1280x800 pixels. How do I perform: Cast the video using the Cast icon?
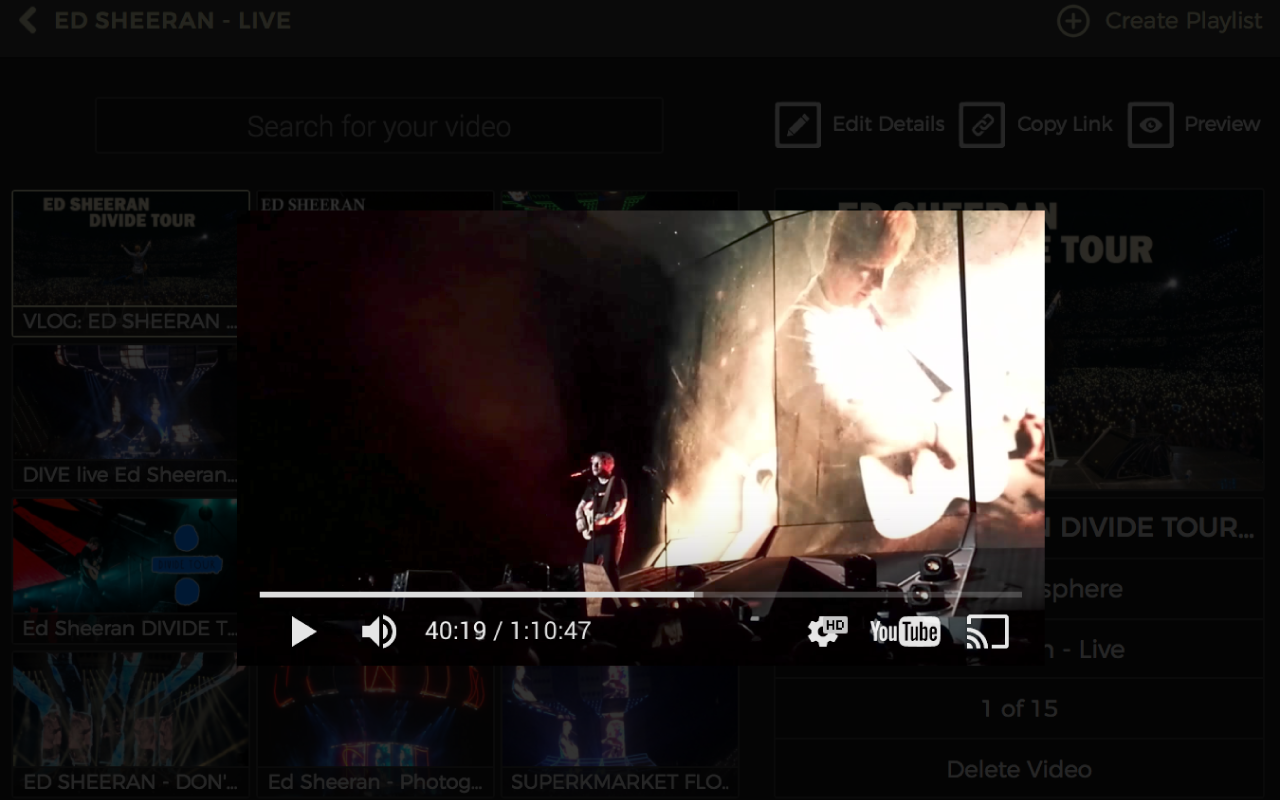tap(987, 632)
